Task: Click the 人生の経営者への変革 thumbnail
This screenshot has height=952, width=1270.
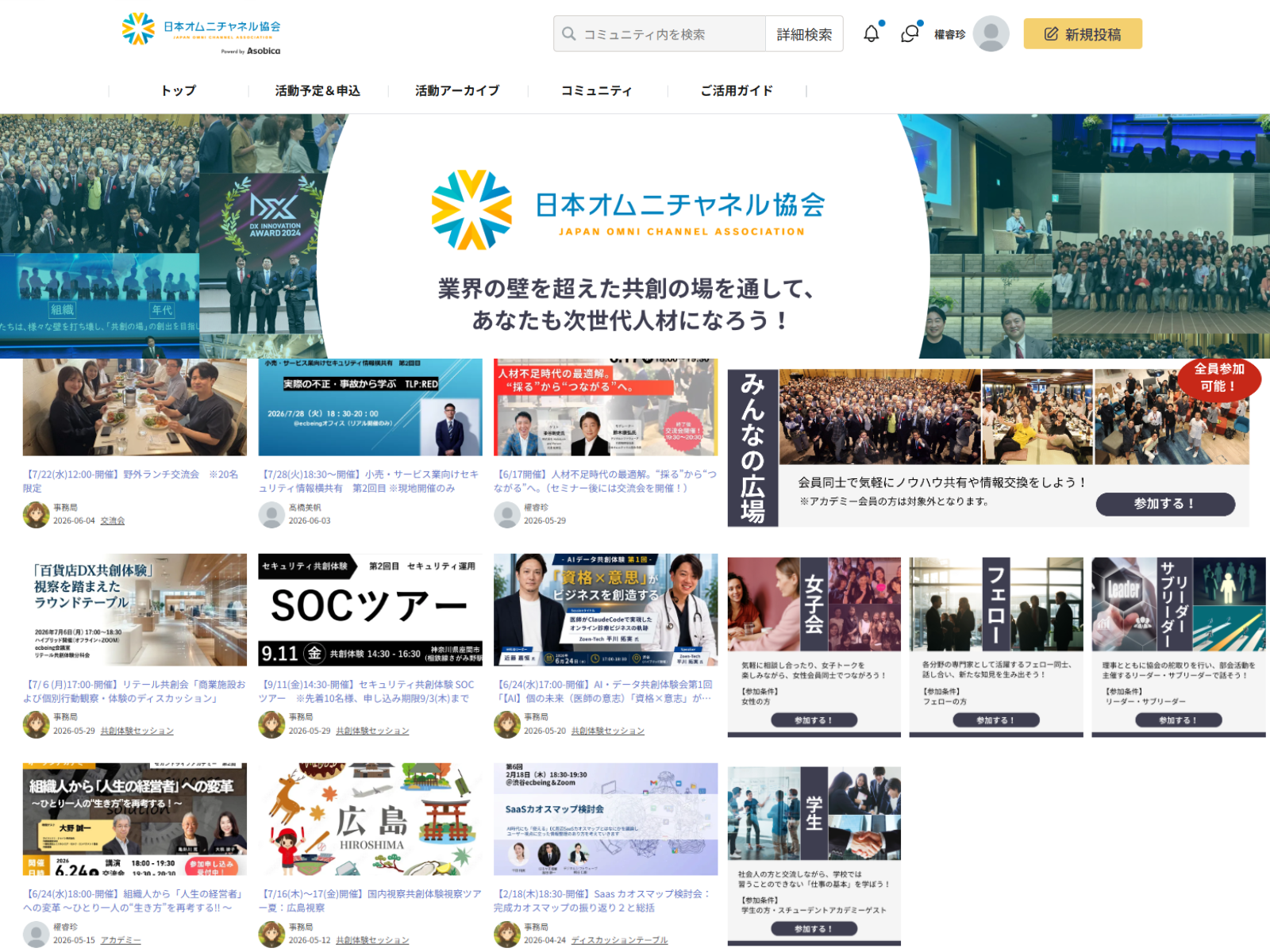Action: [x=135, y=820]
